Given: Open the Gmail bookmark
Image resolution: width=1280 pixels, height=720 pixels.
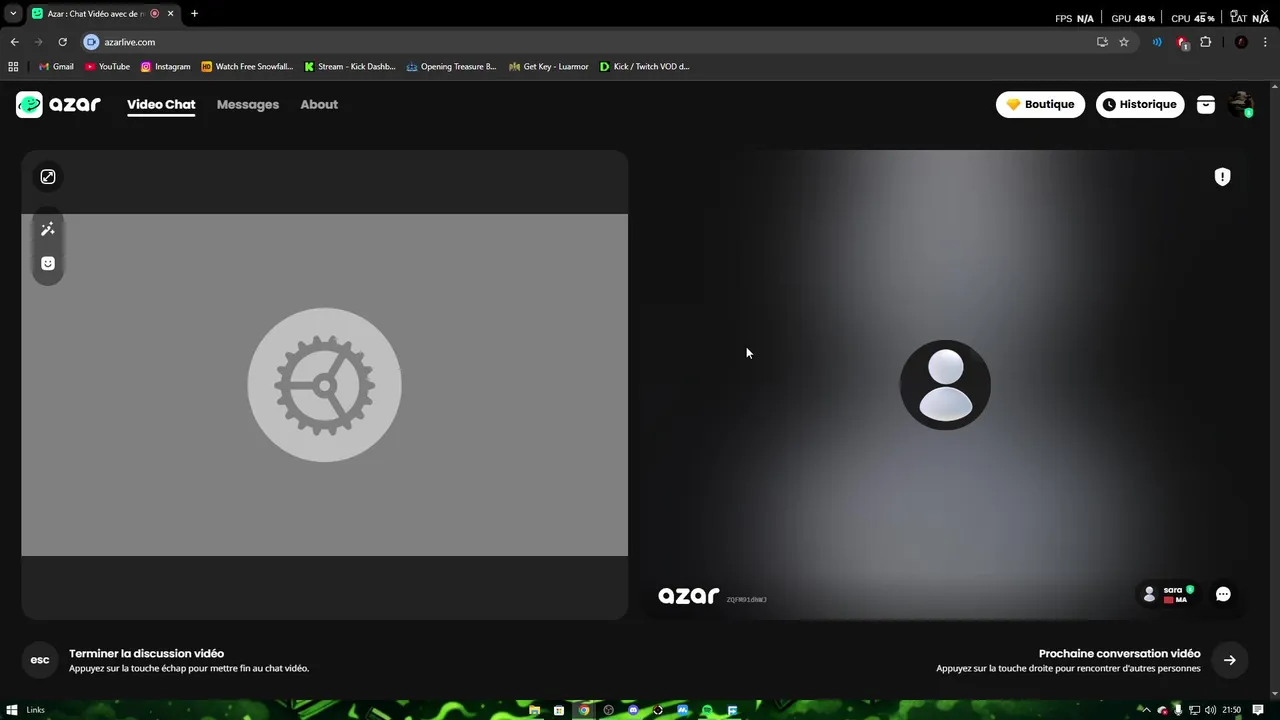Looking at the screenshot, I should (56, 67).
